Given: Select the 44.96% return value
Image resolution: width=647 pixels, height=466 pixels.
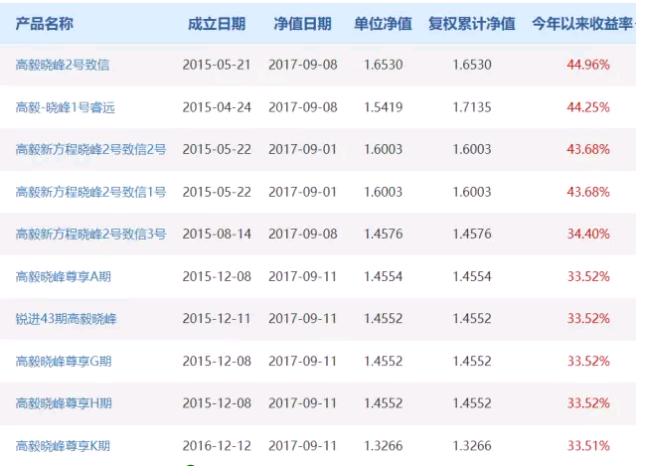Looking at the screenshot, I should click(x=588, y=65).
